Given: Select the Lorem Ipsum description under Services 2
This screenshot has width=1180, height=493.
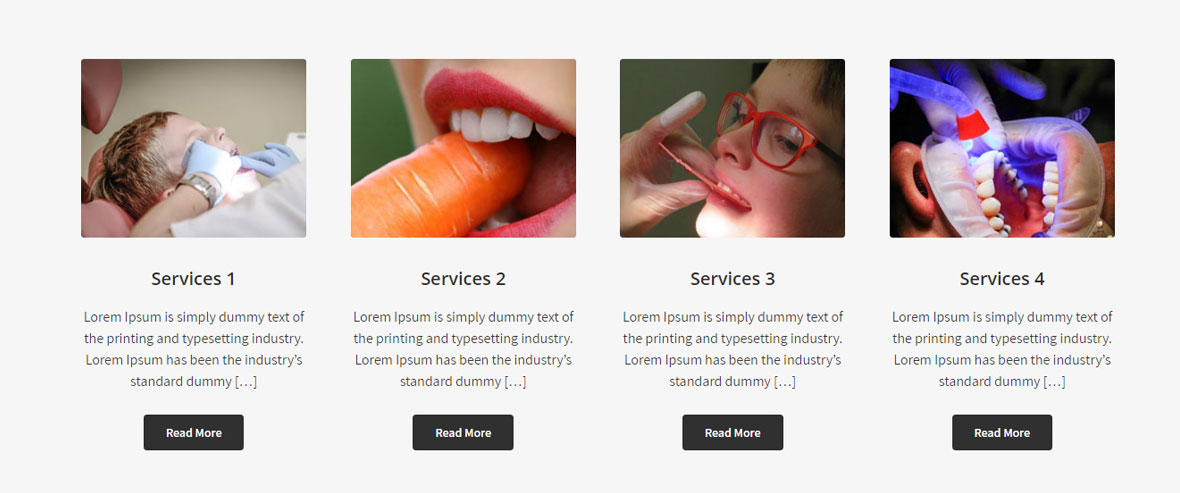Looking at the screenshot, I should pos(463,349).
